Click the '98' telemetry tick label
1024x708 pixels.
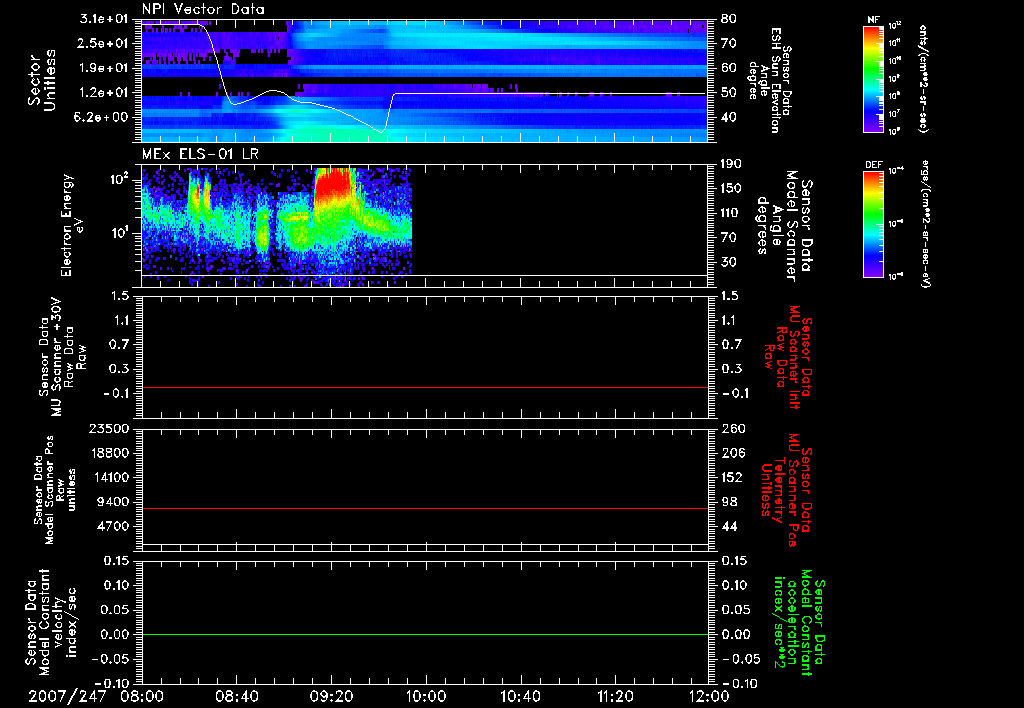[729, 502]
